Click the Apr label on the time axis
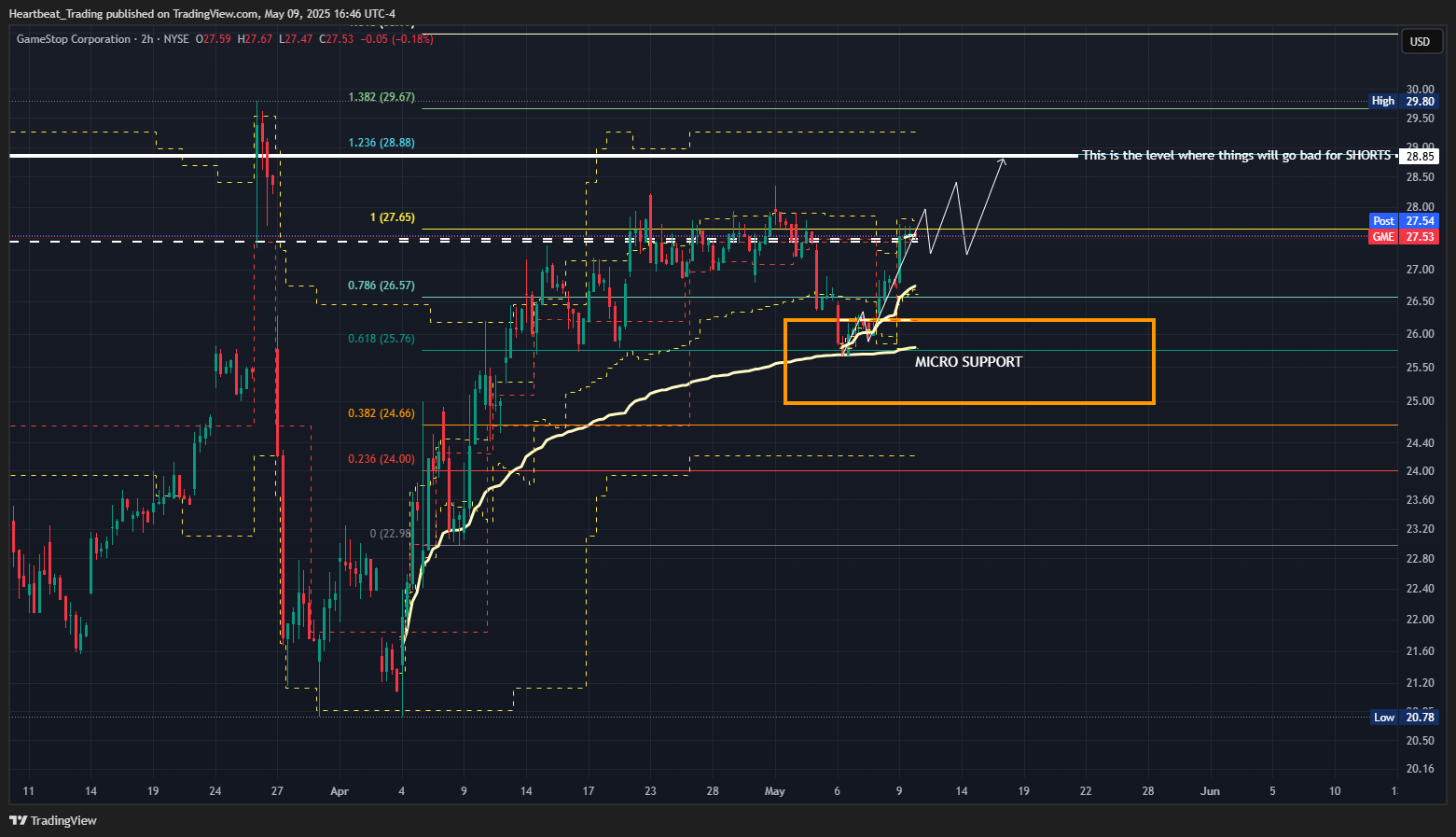1456x837 pixels. click(340, 791)
